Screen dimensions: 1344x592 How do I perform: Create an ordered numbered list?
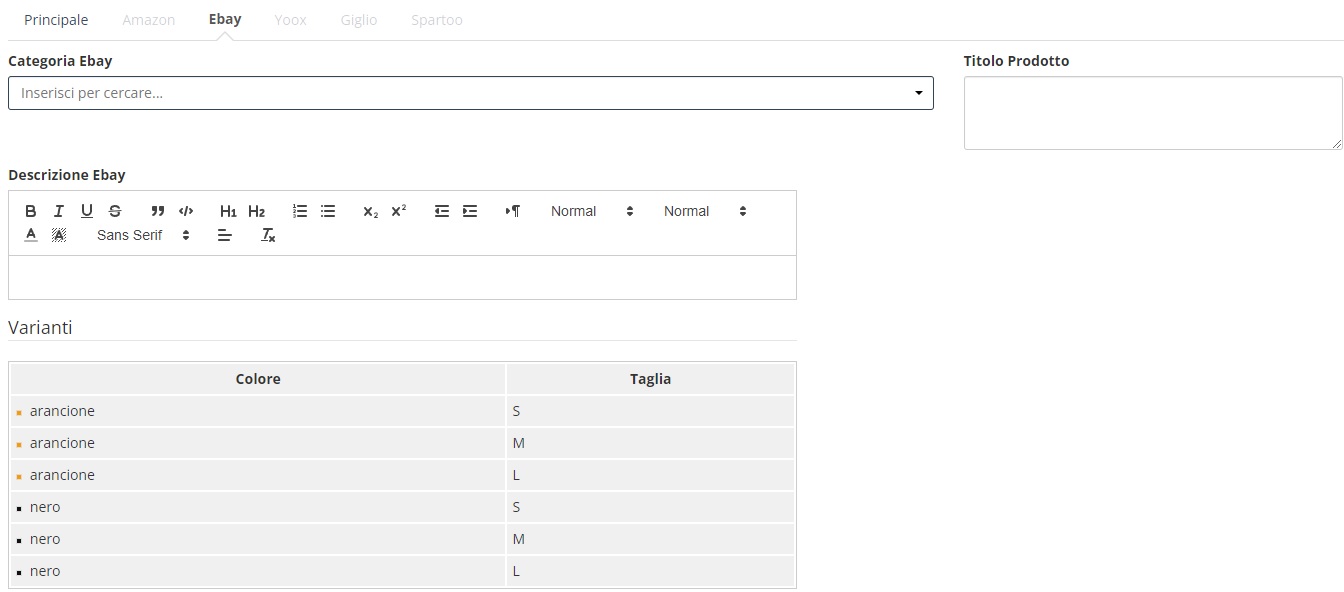click(300, 211)
